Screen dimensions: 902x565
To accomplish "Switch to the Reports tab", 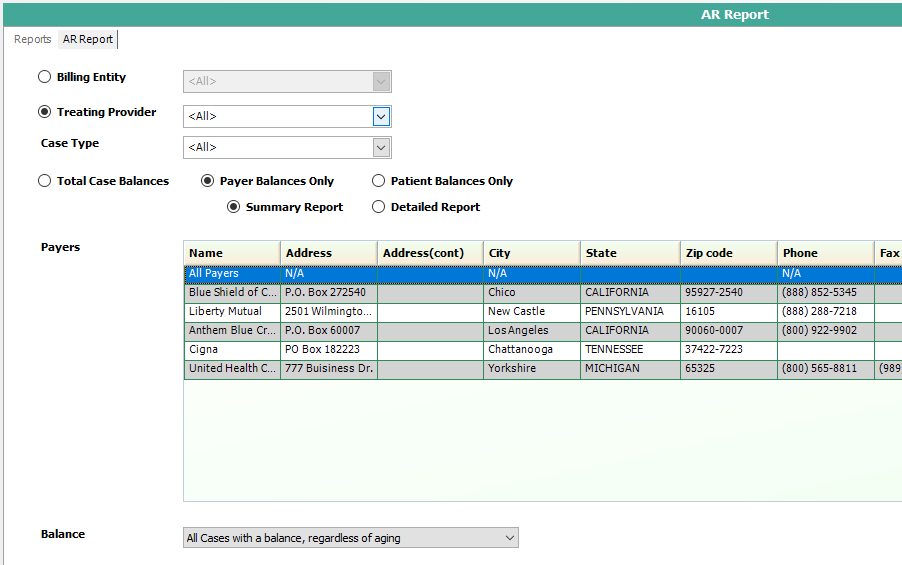I will (32, 39).
